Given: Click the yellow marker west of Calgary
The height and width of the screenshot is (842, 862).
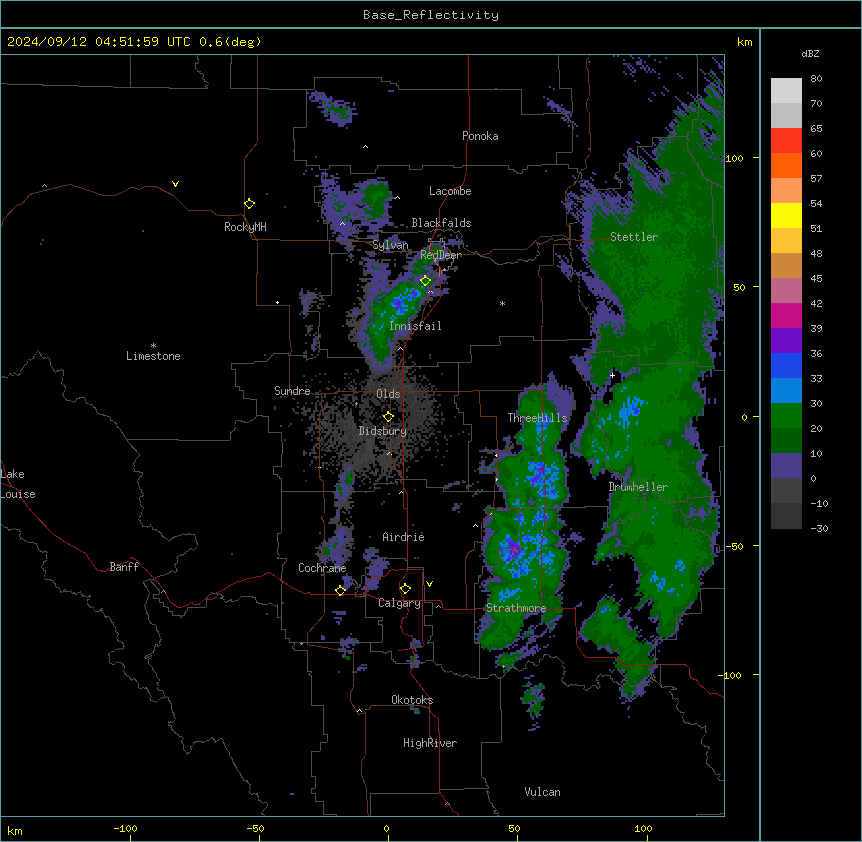Looking at the screenshot, I should tap(340, 590).
